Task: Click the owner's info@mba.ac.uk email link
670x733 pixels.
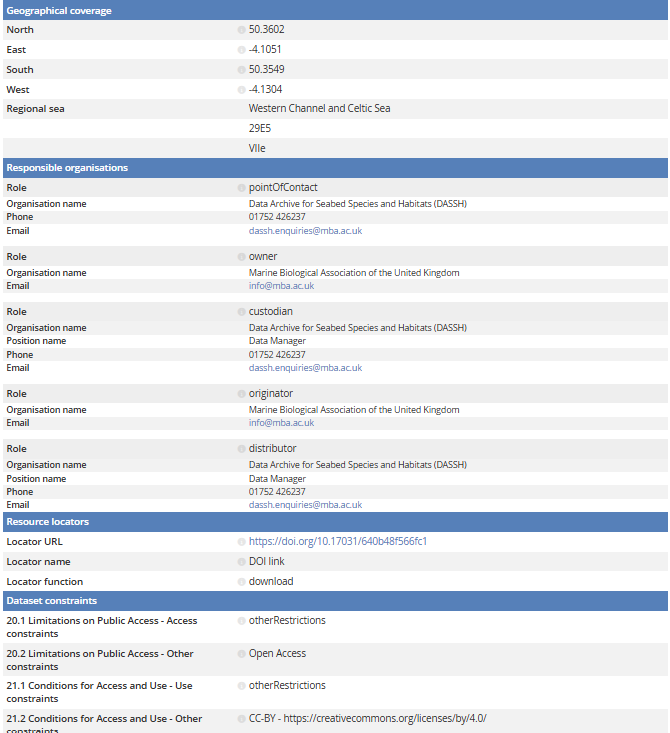Action: point(281,286)
